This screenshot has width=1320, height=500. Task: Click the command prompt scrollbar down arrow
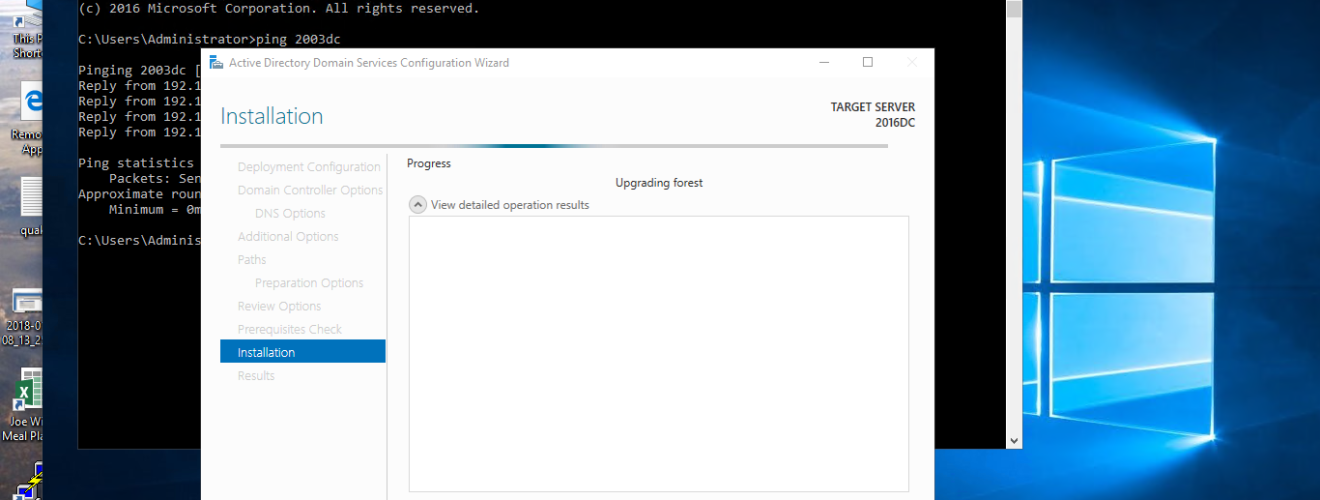(x=1015, y=441)
